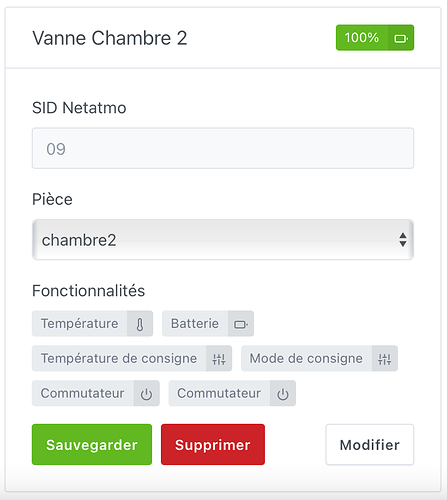447x500 pixels.
Task: Select the Batterie feature tag label
Action: [x=195, y=324]
